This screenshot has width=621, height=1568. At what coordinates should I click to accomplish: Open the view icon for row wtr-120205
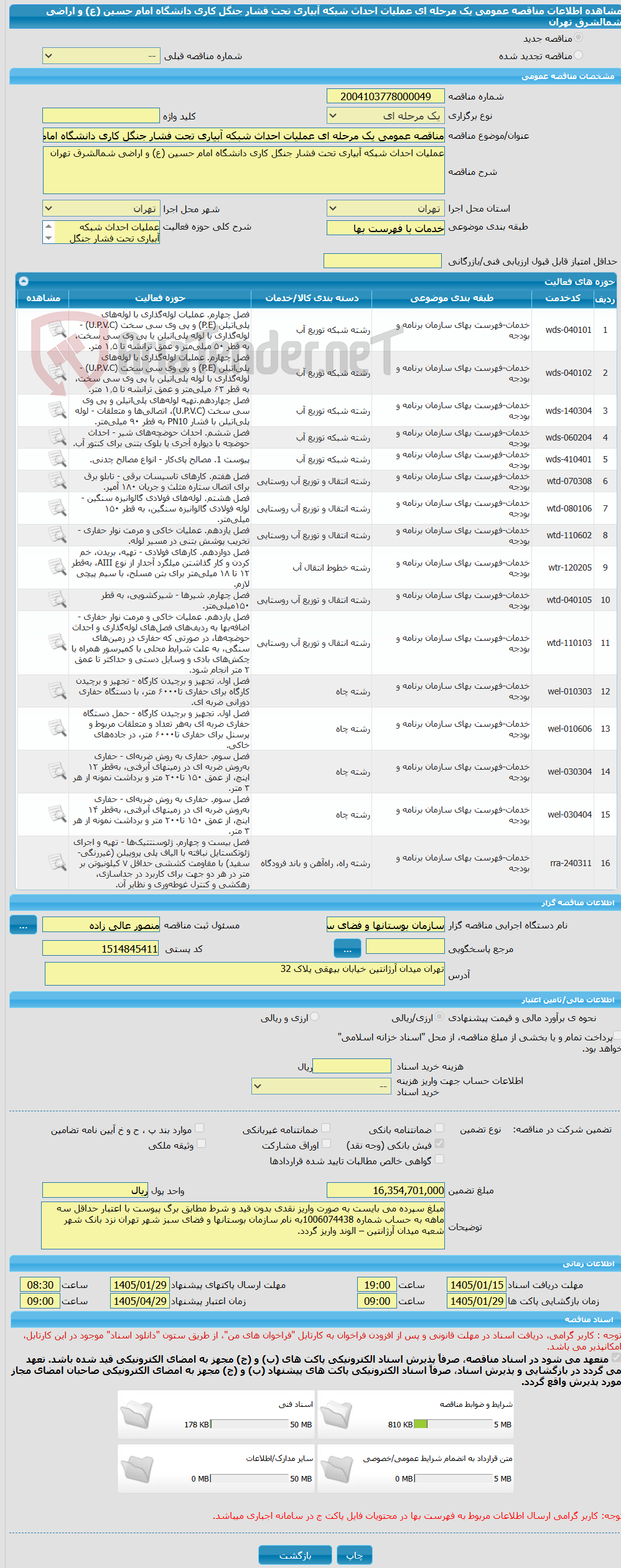(57, 567)
